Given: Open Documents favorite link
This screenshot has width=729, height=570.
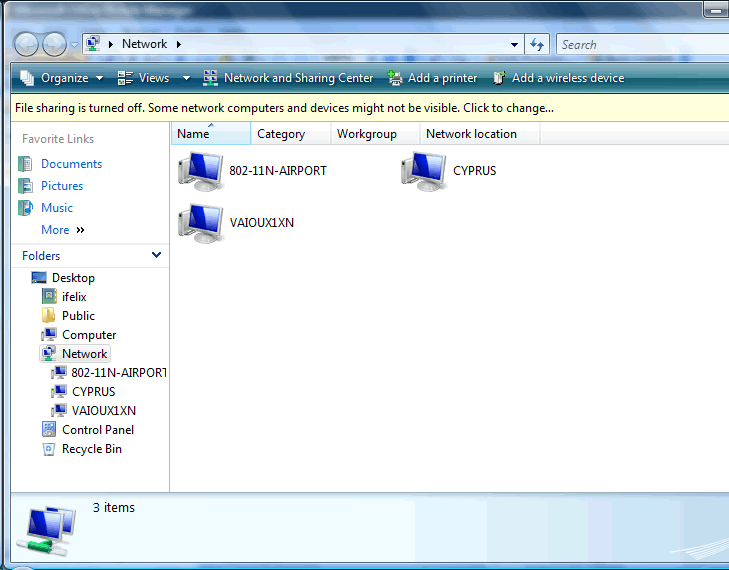Looking at the screenshot, I should 71,164.
